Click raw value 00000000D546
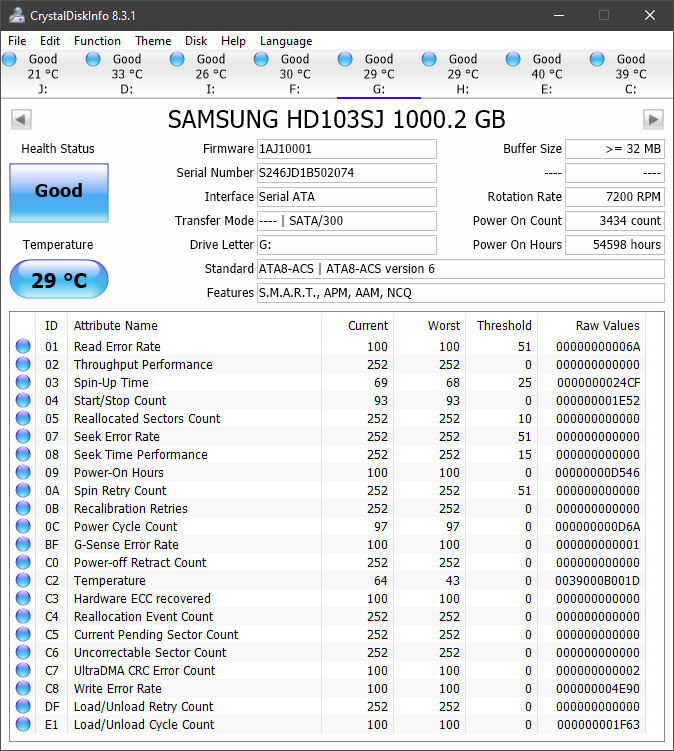674x751 pixels. coord(597,473)
